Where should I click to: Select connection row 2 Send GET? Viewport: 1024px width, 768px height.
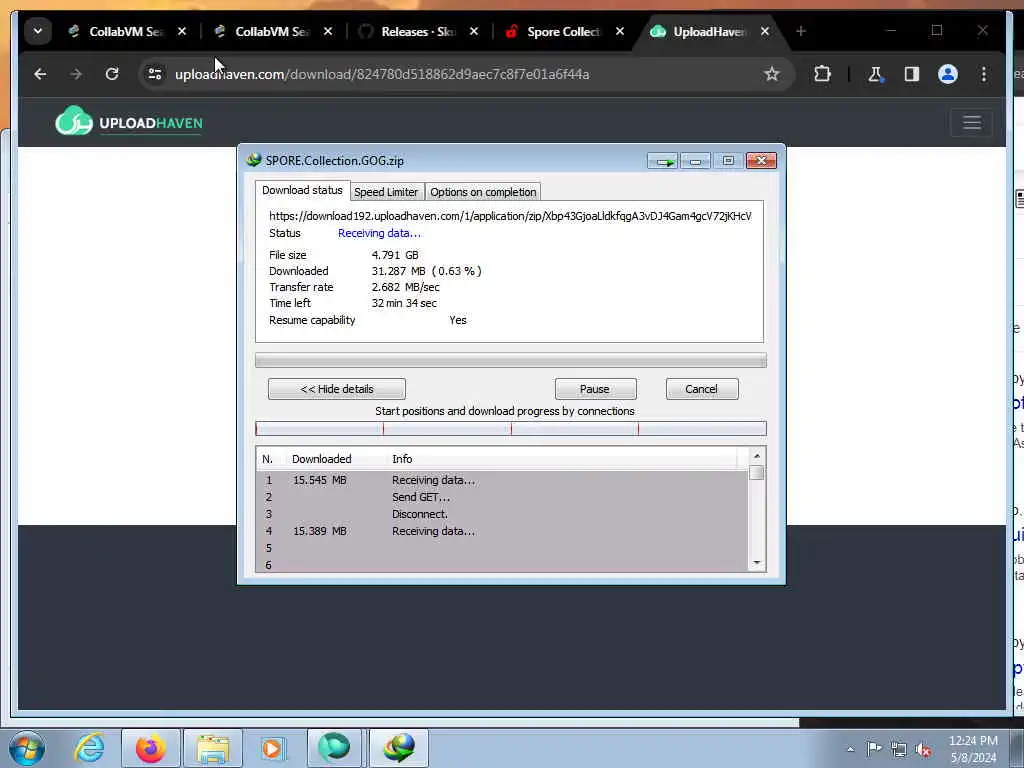[502, 497]
